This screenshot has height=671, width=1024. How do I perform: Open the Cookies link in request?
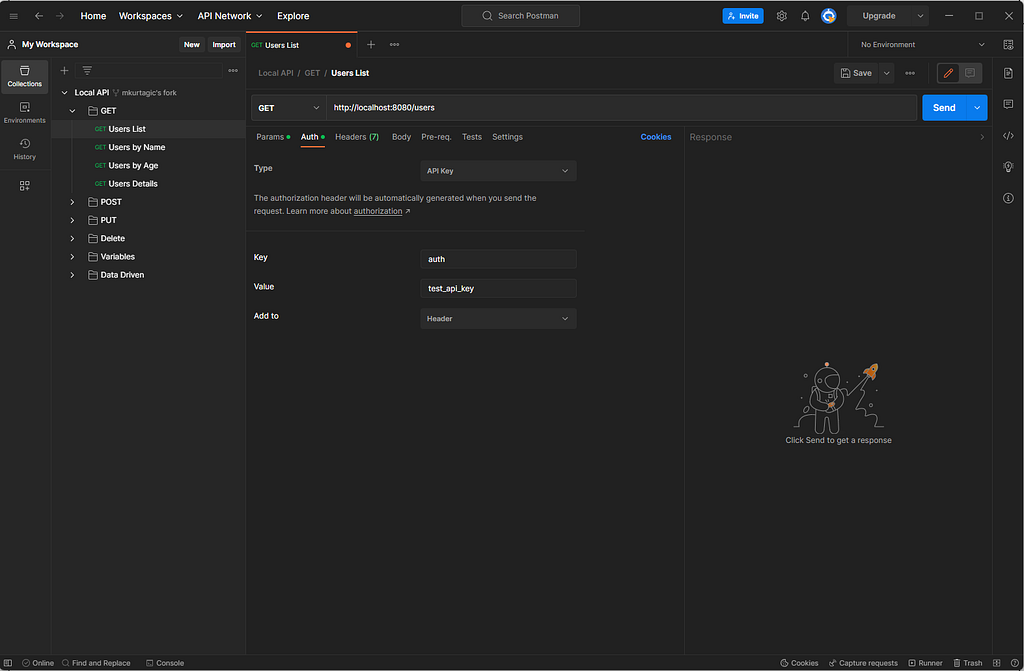(x=656, y=137)
